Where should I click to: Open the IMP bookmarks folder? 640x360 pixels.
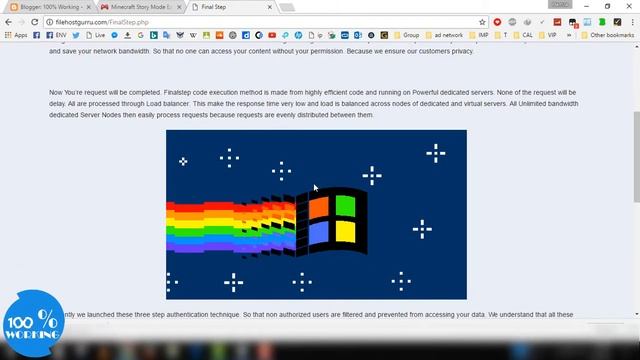(x=479, y=36)
